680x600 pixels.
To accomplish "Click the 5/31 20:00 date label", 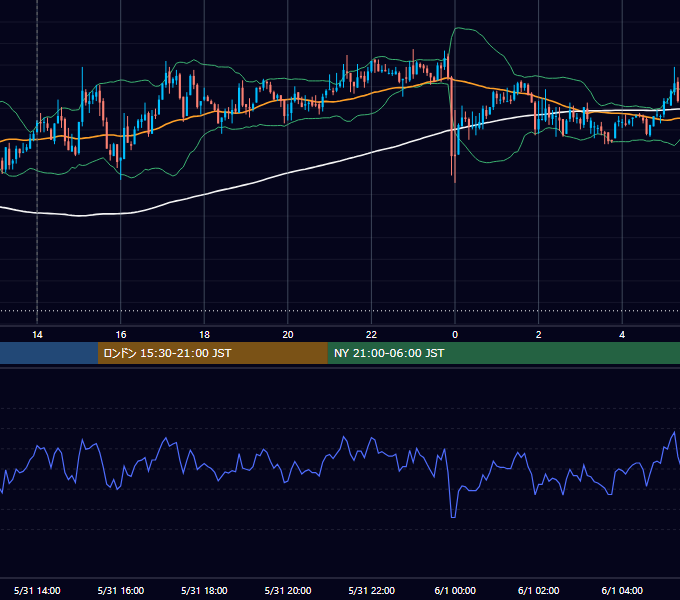I will 288,590.
